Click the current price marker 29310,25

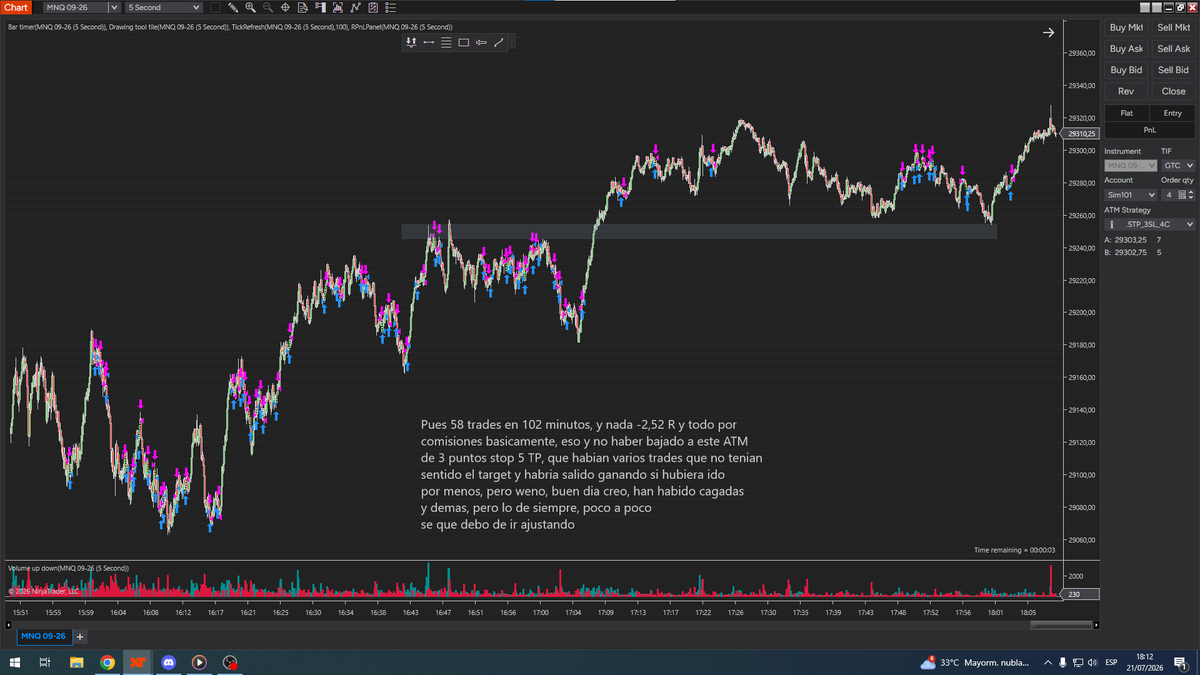(1082, 133)
